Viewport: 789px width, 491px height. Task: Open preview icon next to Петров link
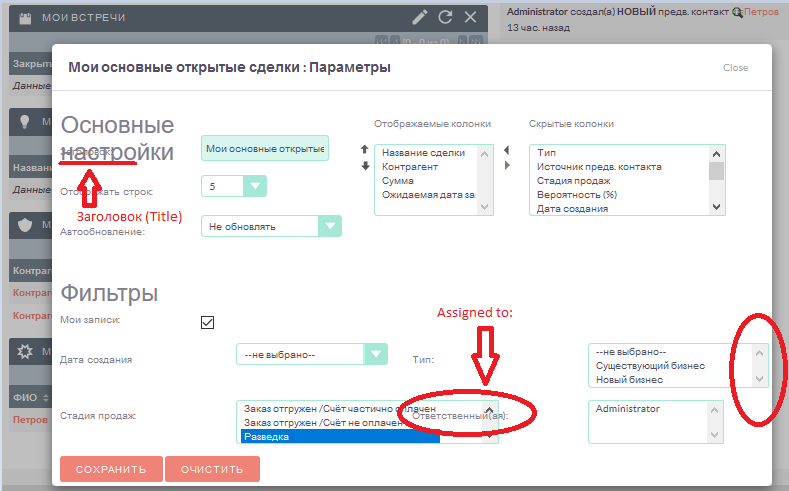click(738, 13)
